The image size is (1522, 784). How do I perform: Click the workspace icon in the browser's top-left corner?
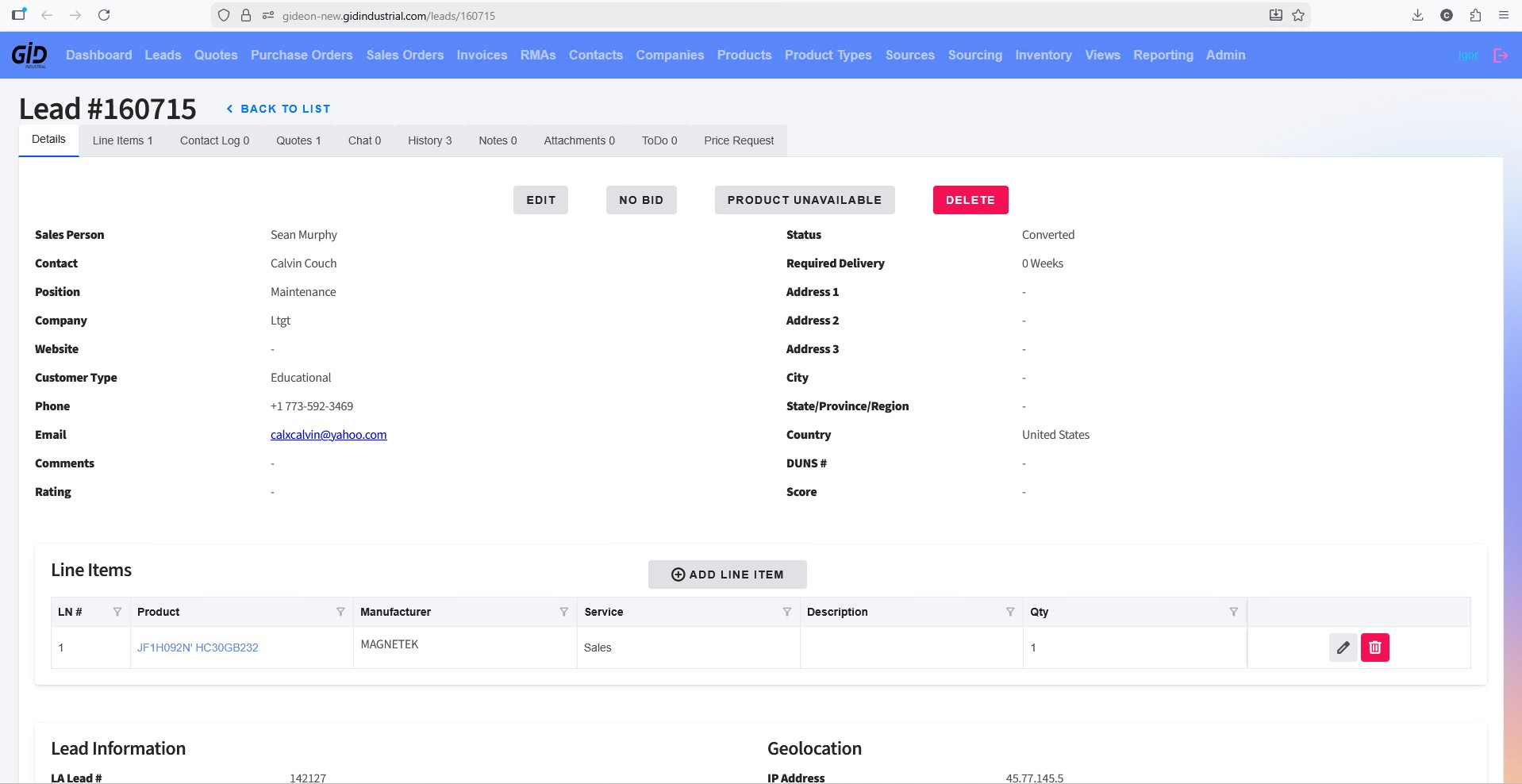click(x=19, y=14)
